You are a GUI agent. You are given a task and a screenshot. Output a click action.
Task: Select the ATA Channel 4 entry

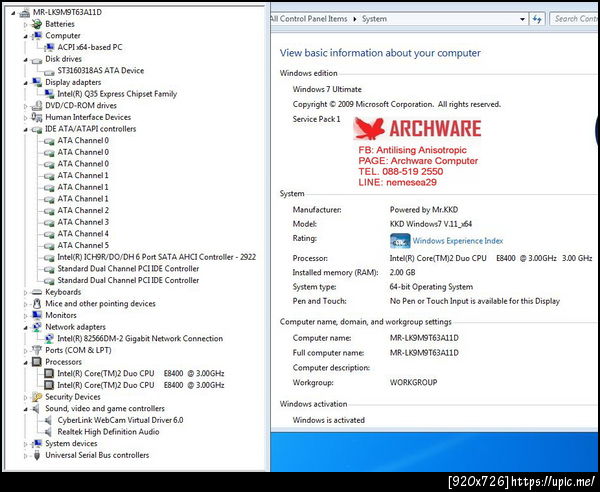[x=83, y=234]
